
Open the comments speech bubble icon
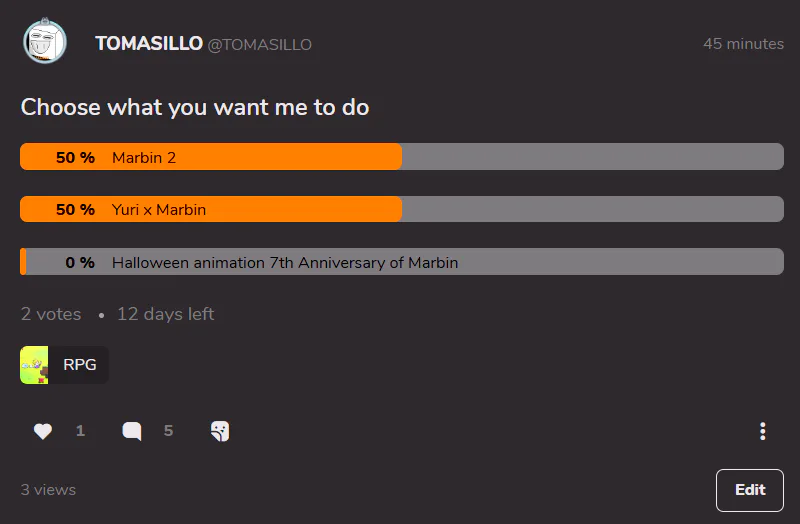pos(132,431)
